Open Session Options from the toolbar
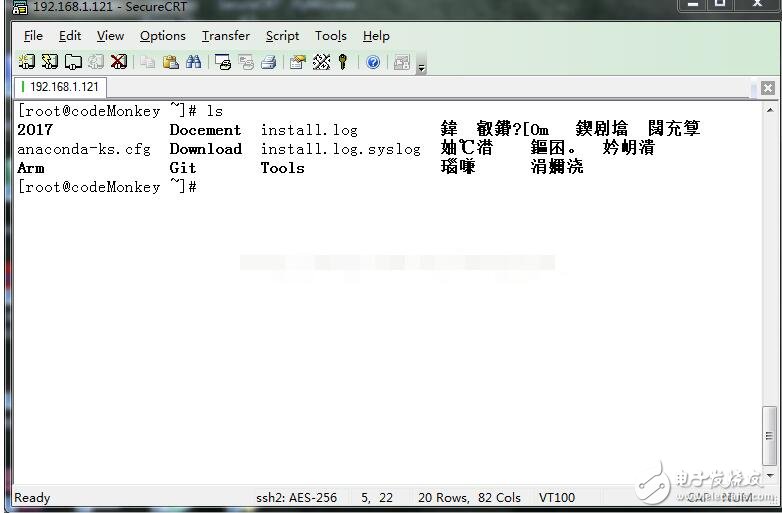This screenshot has width=782, height=513. point(297,62)
